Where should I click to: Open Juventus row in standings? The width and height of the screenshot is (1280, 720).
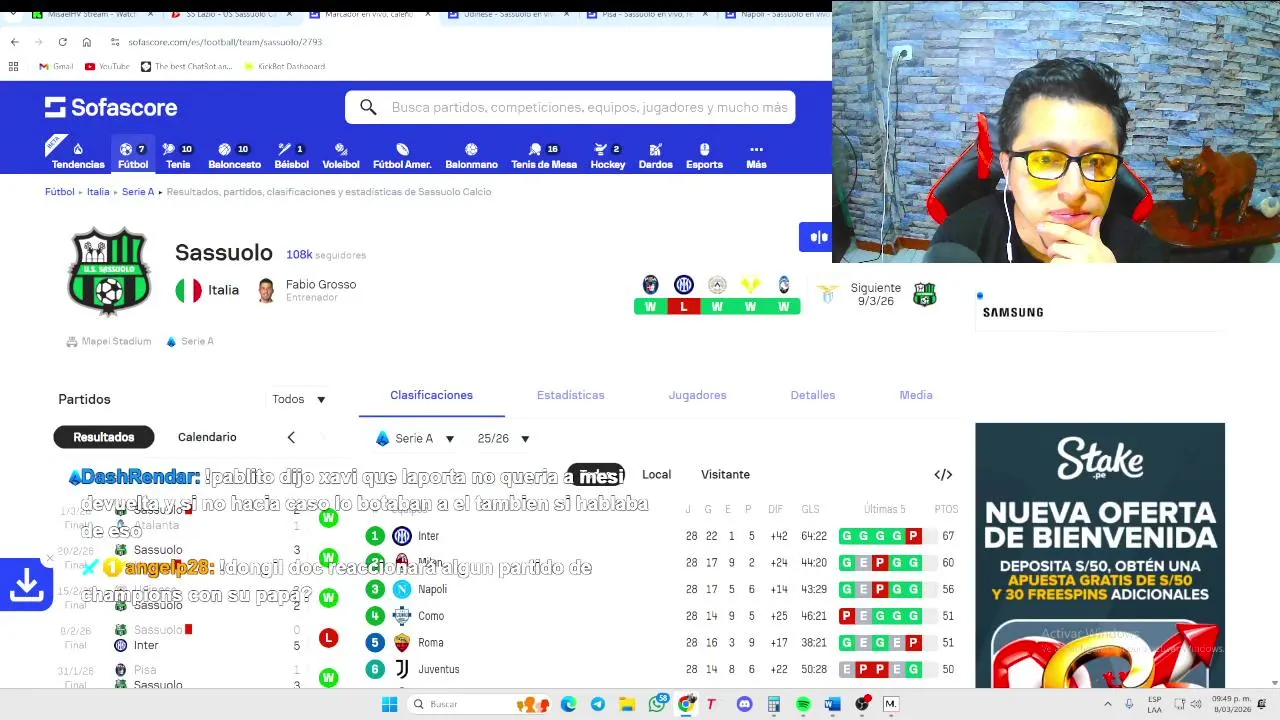[662, 669]
